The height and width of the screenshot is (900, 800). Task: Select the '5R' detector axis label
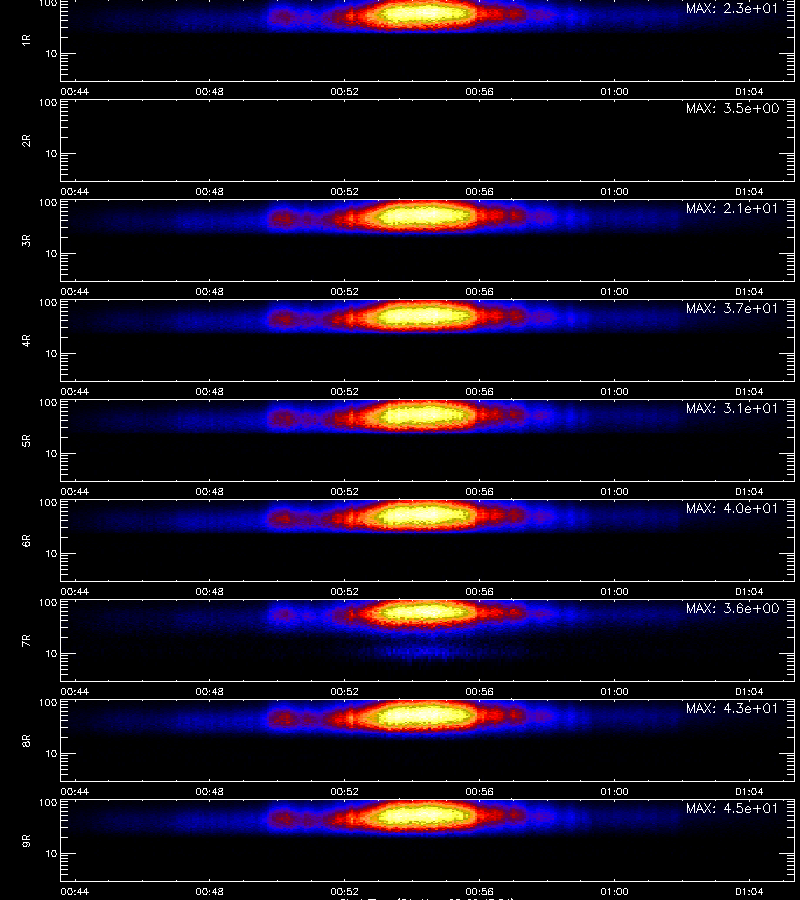point(26,440)
